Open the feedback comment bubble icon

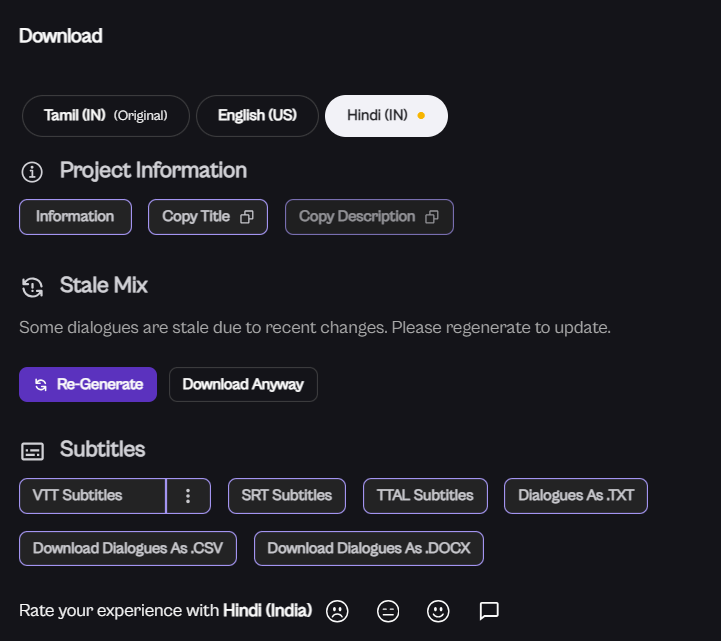tap(489, 610)
